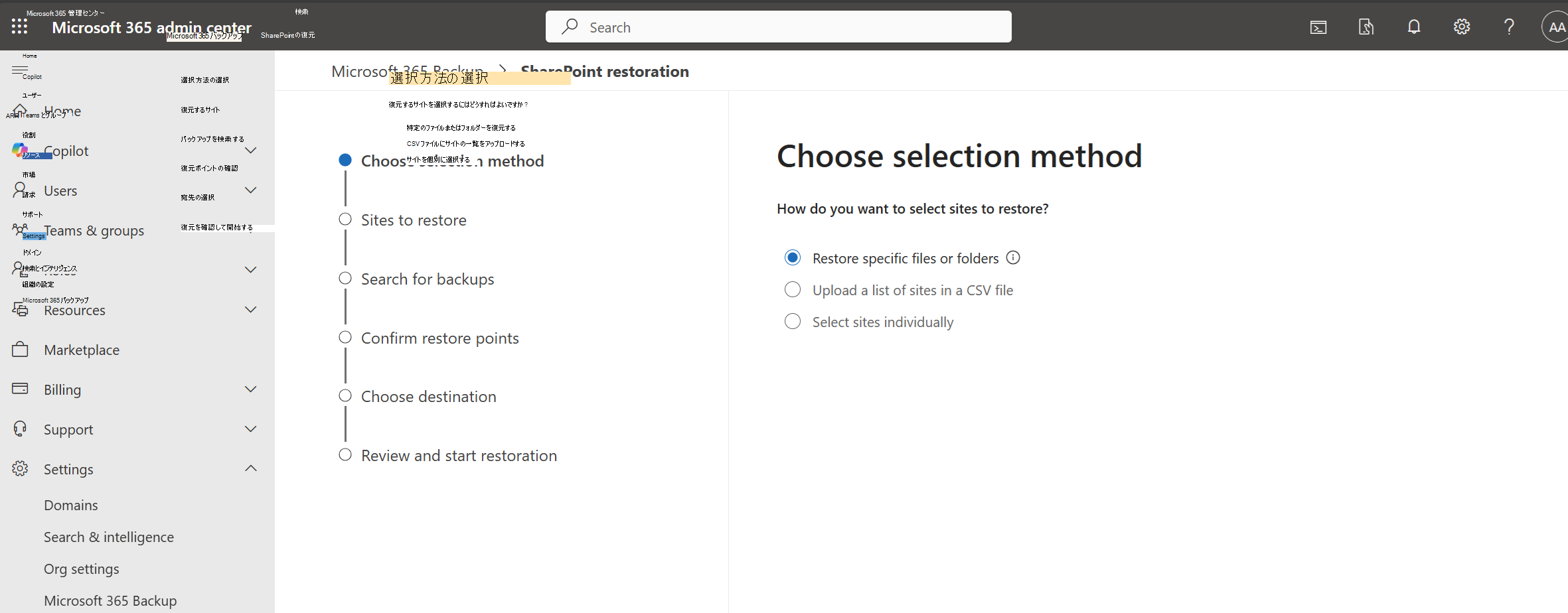This screenshot has width=1568, height=613.
Task: Open Search & intelligence settings
Action: tap(109, 537)
